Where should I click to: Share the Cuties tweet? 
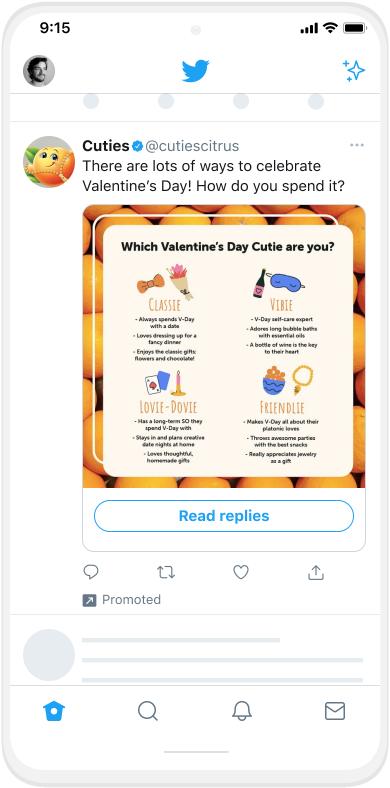tap(316, 572)
